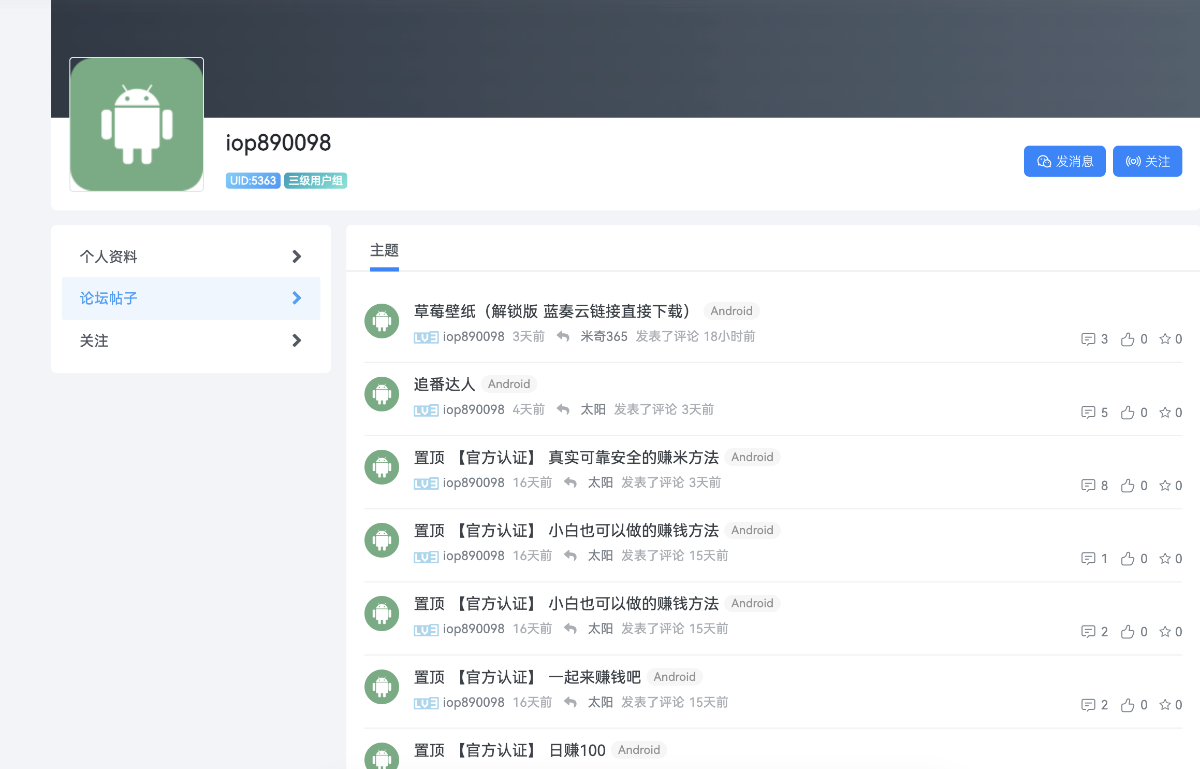This screenshot has width=1200, height=769.
Task: Click Android tag on 追番达人 post
Action: click(509, 384)
